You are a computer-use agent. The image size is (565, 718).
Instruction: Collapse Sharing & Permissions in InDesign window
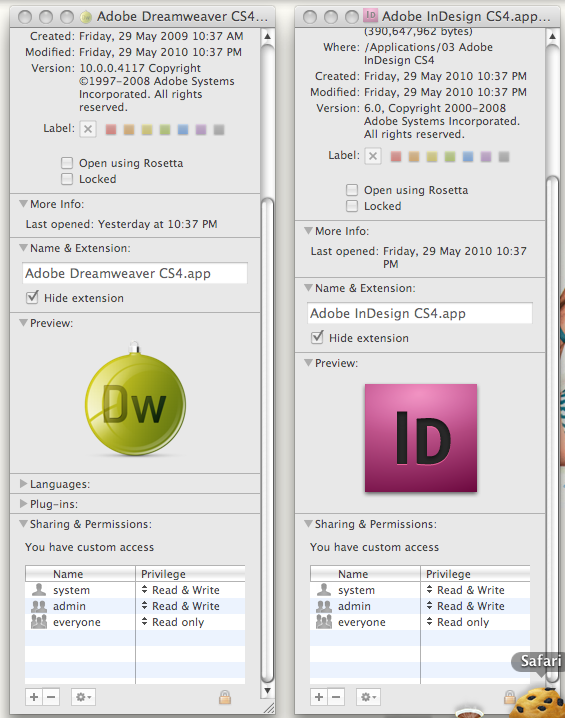pos(308,524)
